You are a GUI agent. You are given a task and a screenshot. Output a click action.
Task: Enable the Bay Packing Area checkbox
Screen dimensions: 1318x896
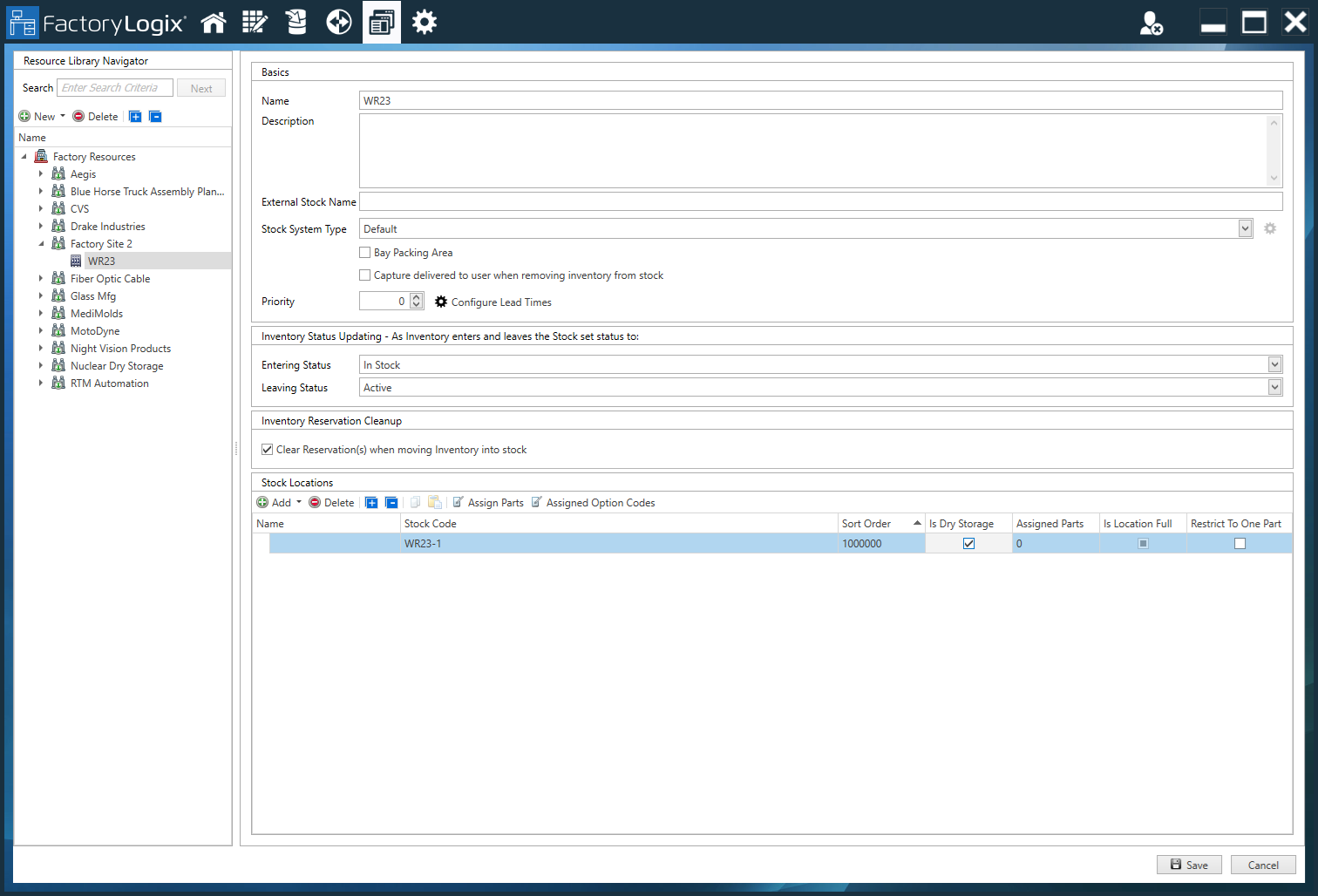(365, 253)
